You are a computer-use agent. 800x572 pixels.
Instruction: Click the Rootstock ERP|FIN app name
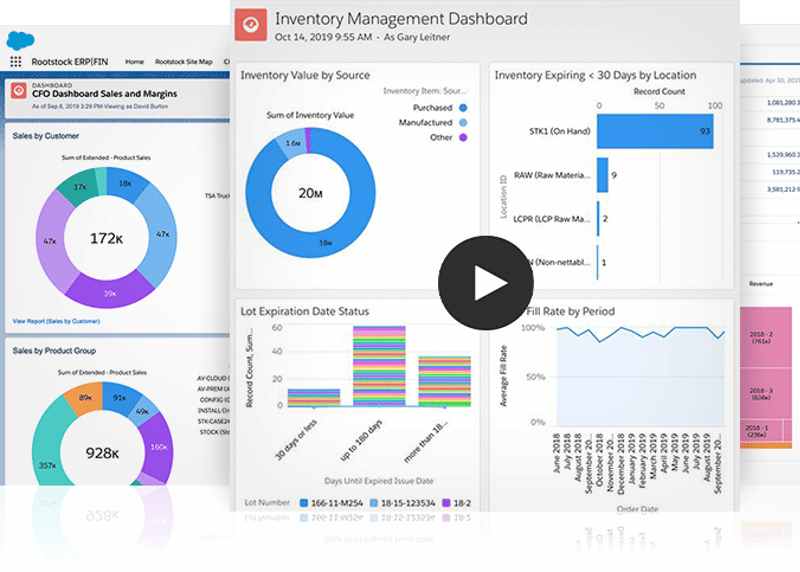point(69,62)
